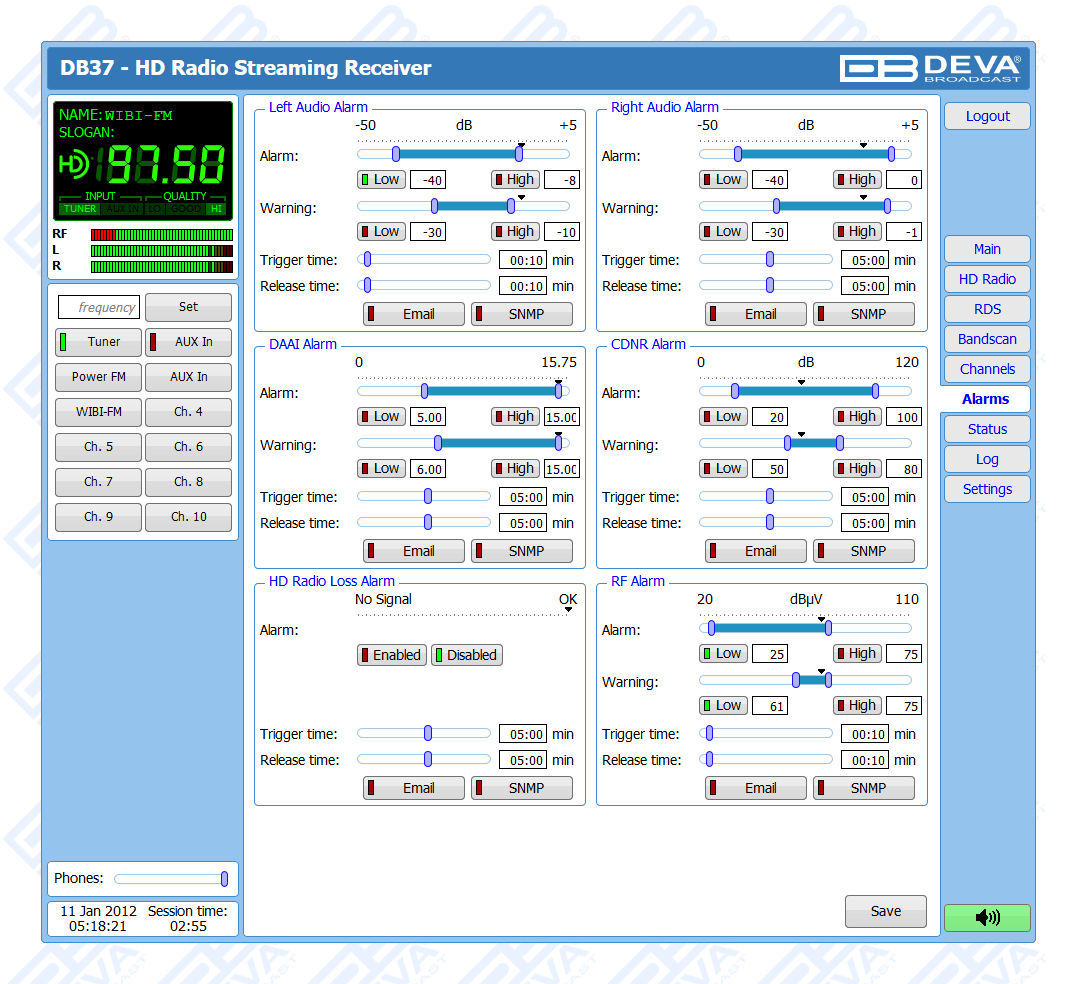Screen dimensions: 1077x984
Task: Click Right Audio Alarm High value field
Action: 903,180
